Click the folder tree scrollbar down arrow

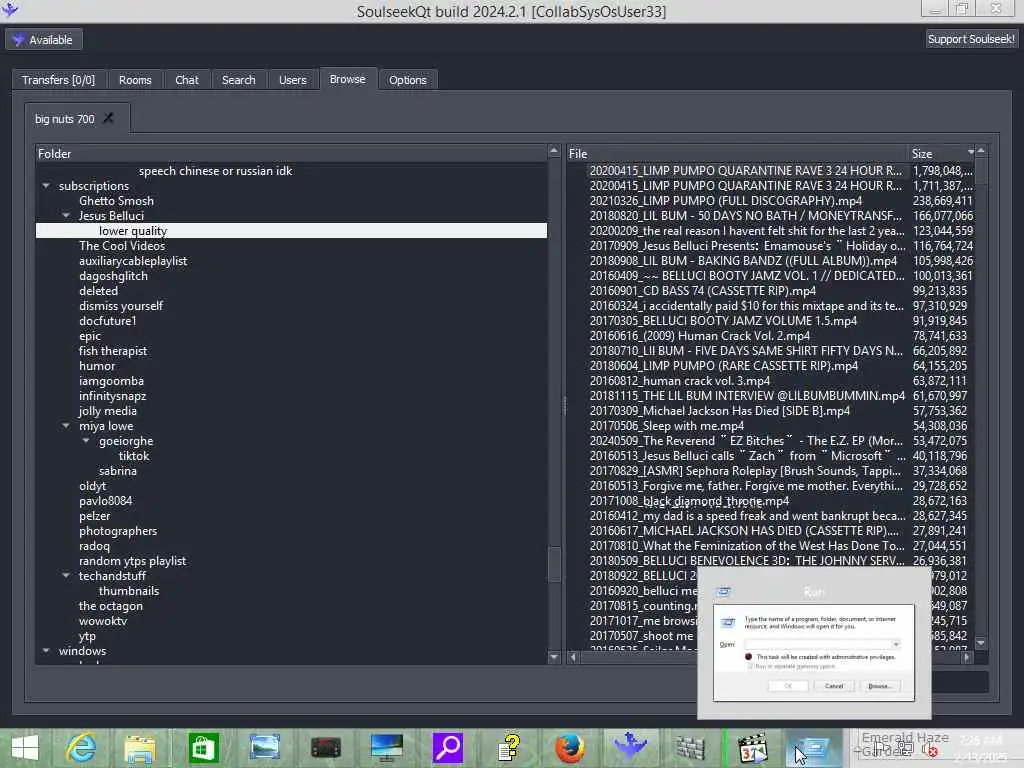pyautogui.click(x=554, y=657)
